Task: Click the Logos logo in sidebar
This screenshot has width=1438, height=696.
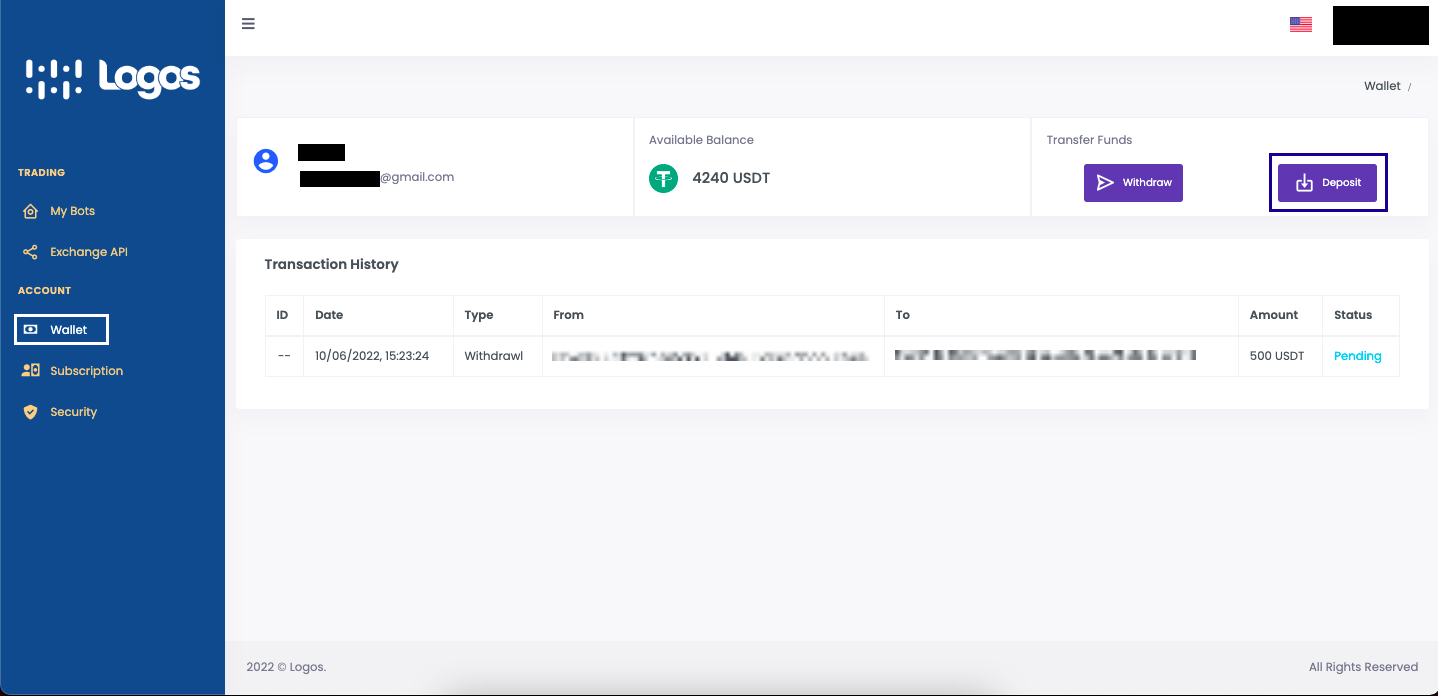Action: (x=113, y=79)
